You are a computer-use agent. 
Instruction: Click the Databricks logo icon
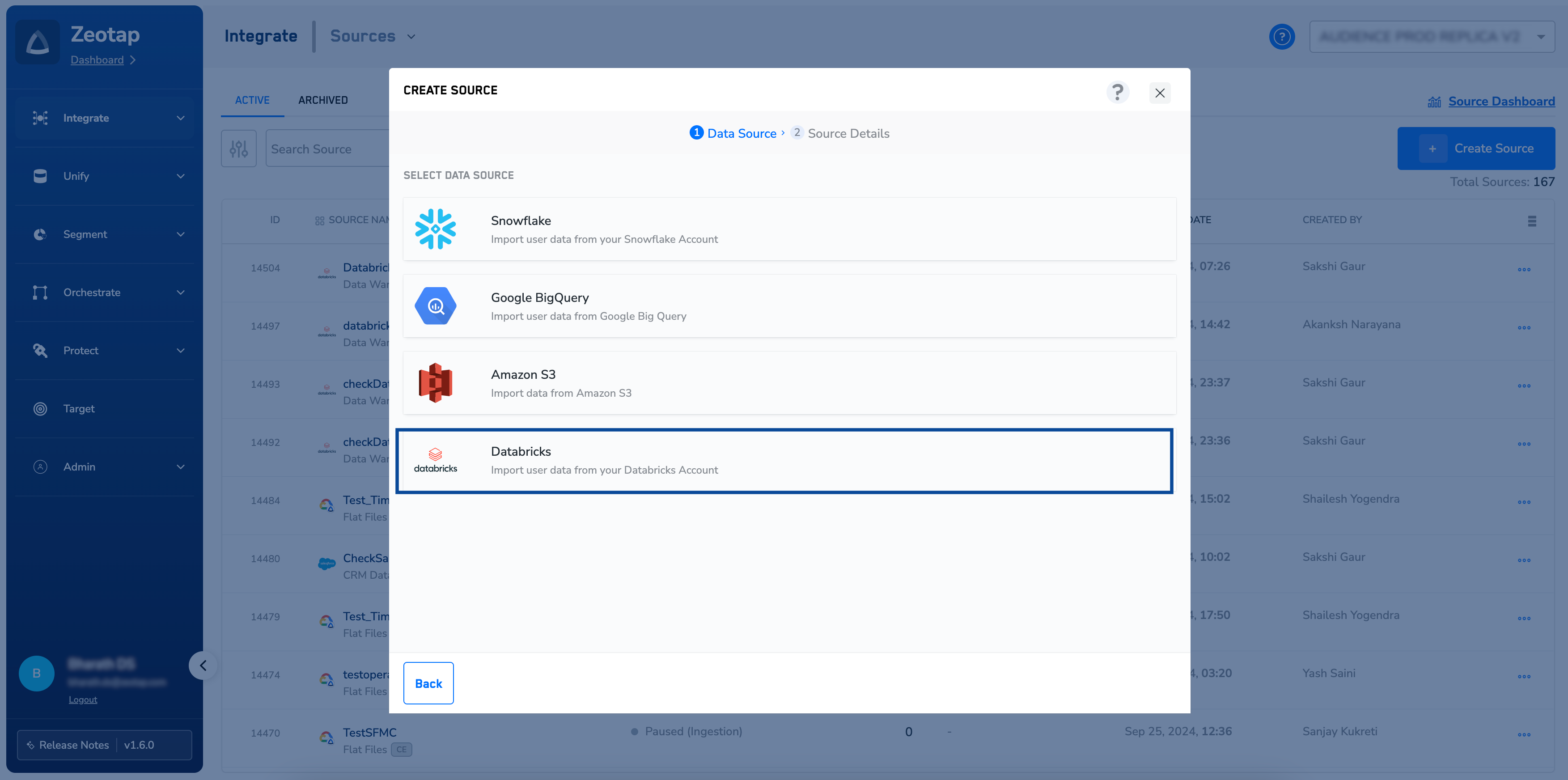pos(435,460)
